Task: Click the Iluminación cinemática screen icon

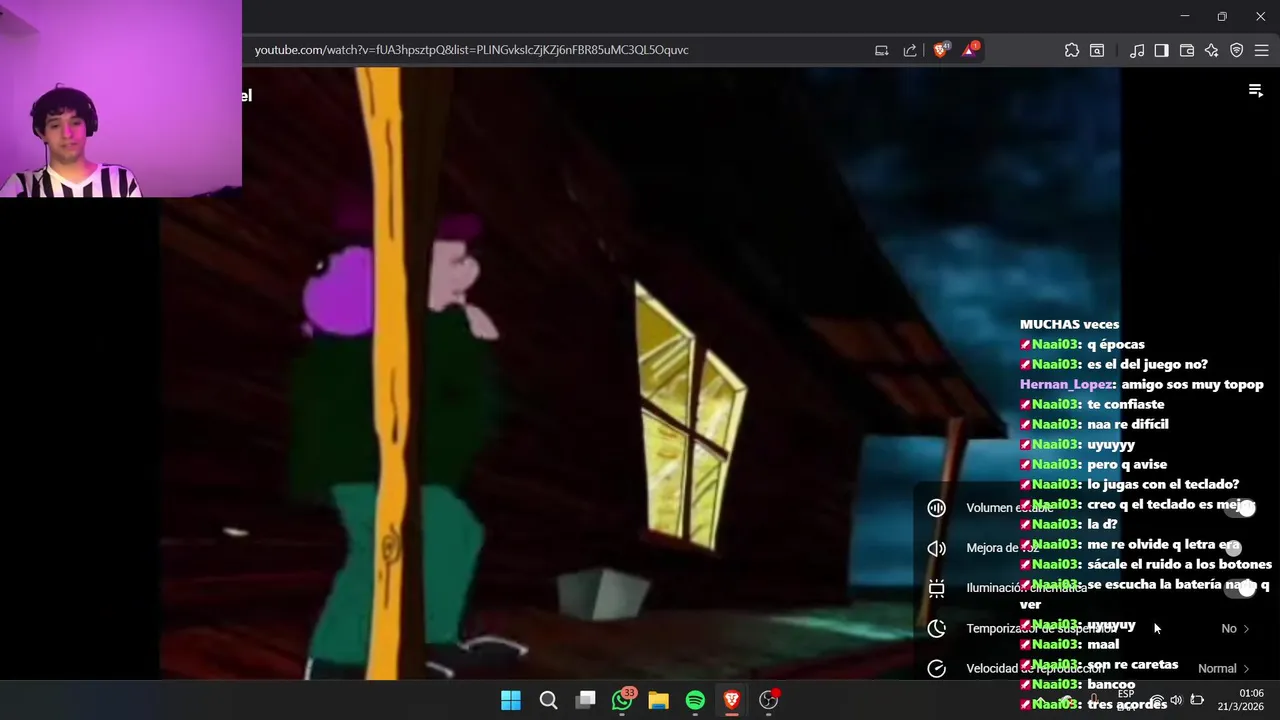Action: click(x=937, y=588)
